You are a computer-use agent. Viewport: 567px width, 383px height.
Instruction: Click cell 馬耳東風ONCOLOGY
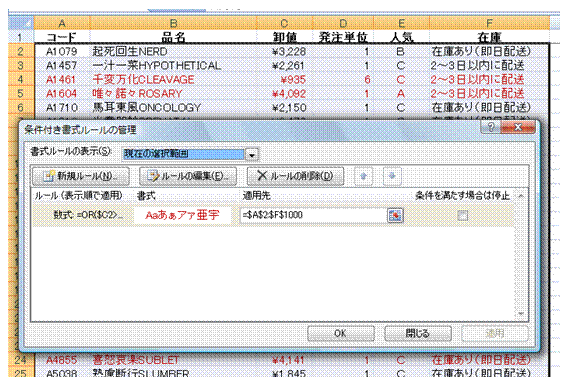(174, 108)
